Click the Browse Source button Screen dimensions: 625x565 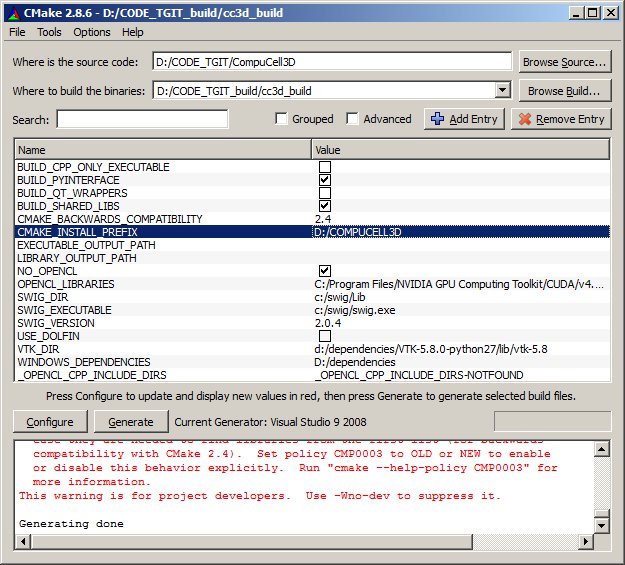click(x=565, y=62)
